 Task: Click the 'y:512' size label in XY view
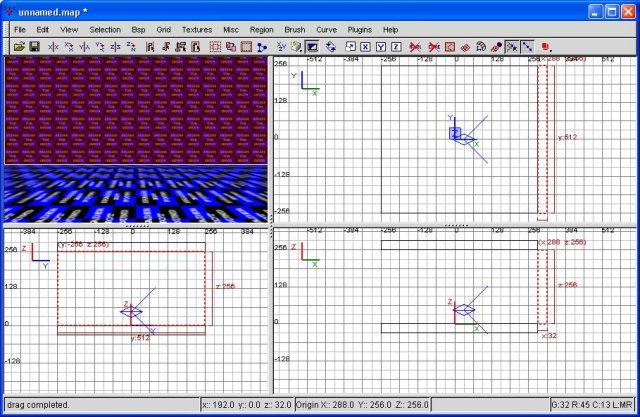(x=568, y=137)
